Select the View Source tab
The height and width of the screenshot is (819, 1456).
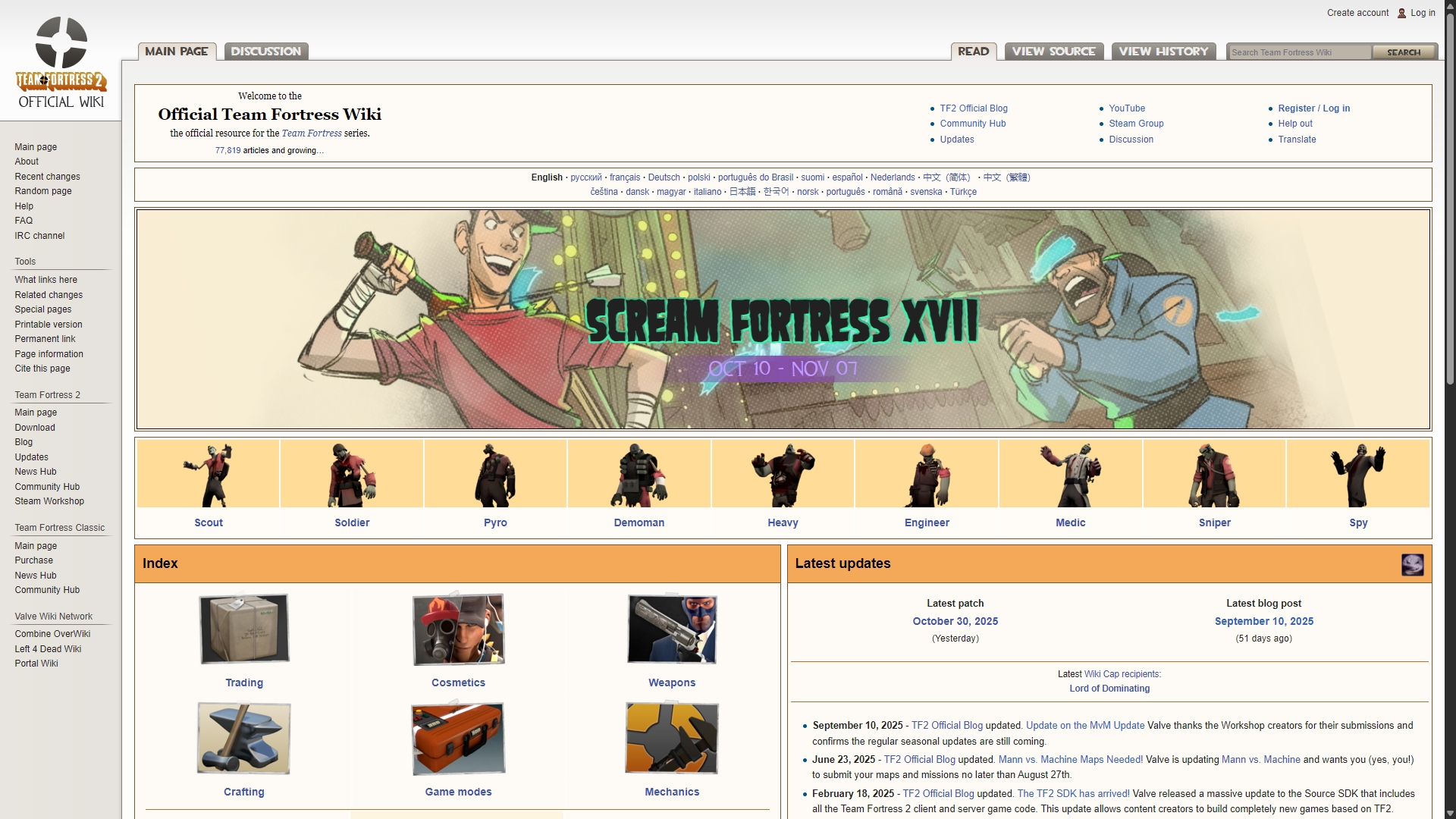[x=1053, y=52]
